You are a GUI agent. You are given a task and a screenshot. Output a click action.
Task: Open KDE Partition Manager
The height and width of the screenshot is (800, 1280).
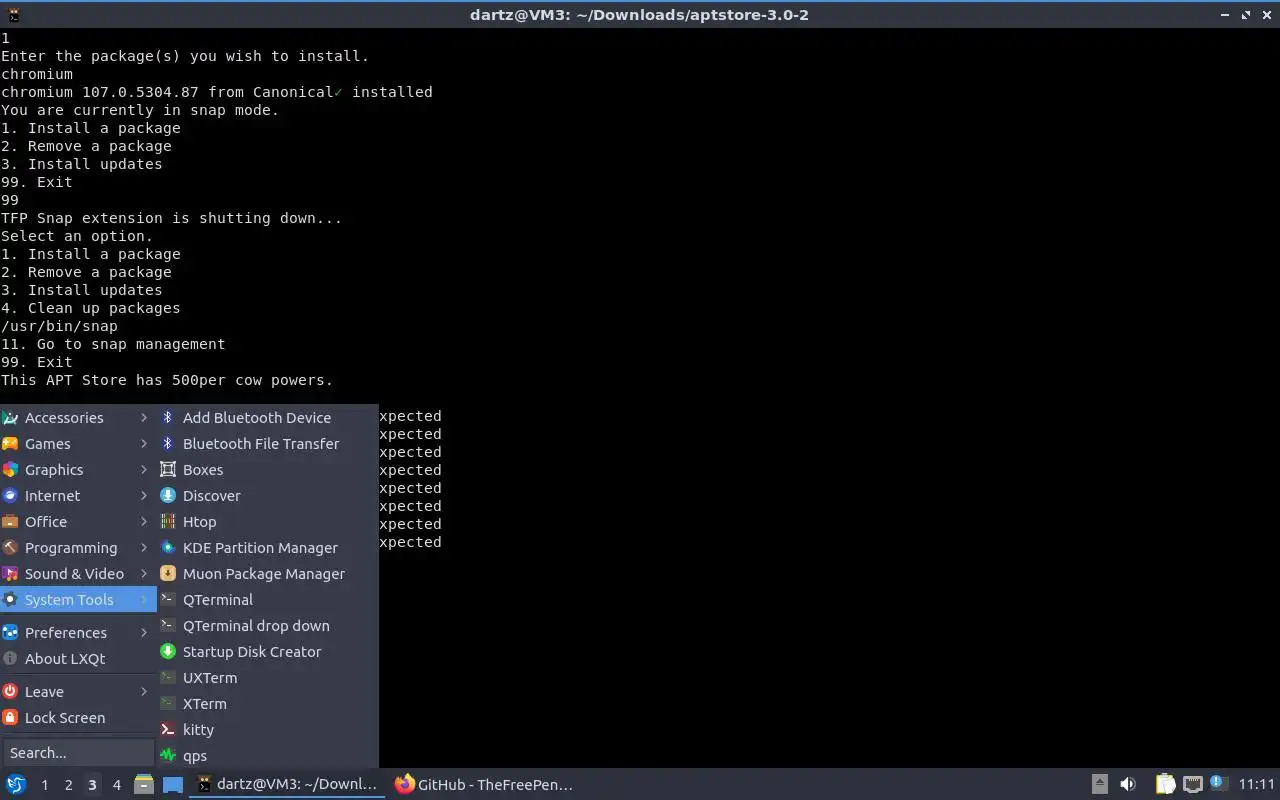267,548
